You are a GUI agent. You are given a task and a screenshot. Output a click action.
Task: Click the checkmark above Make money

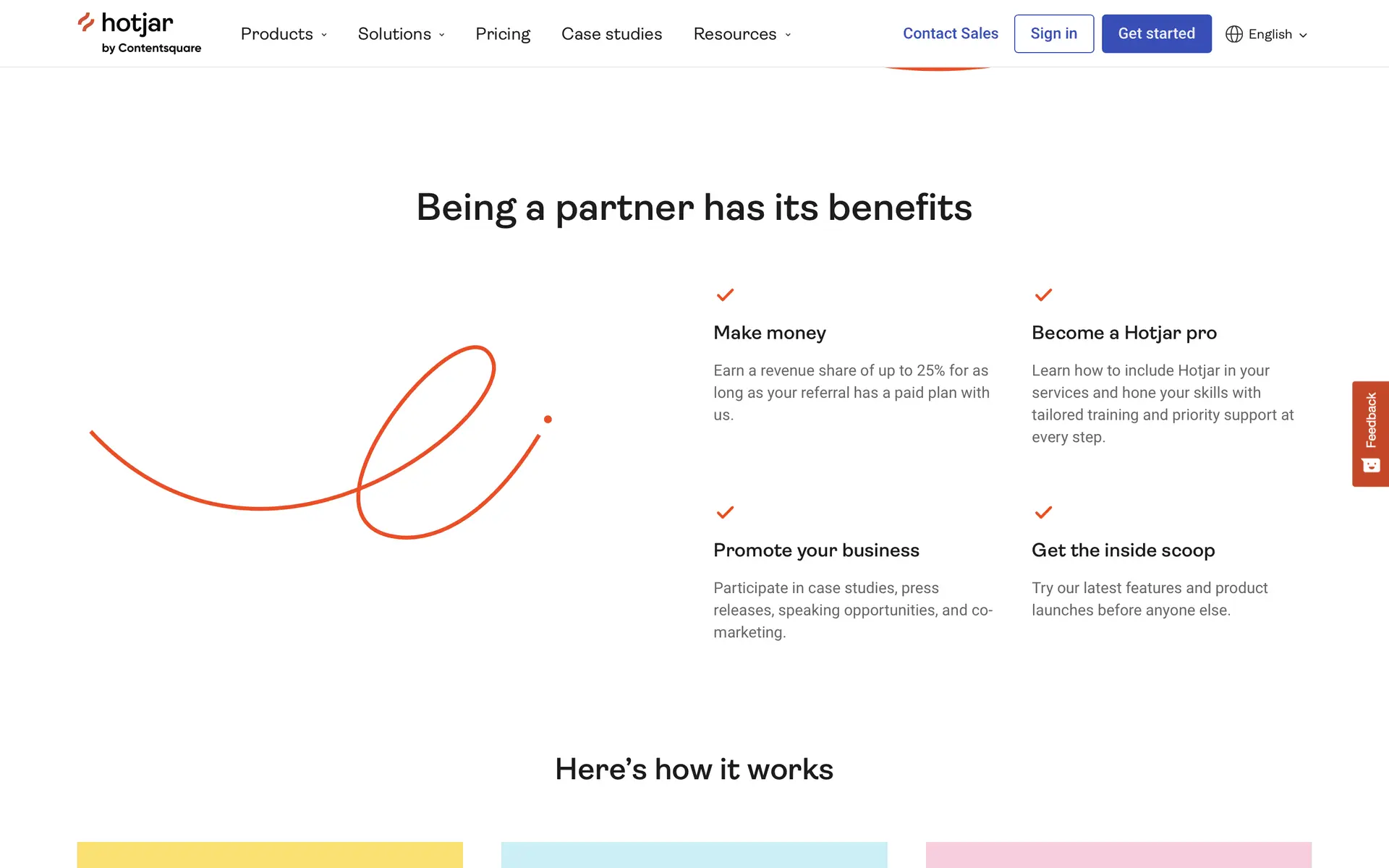(x=725, y=294)
